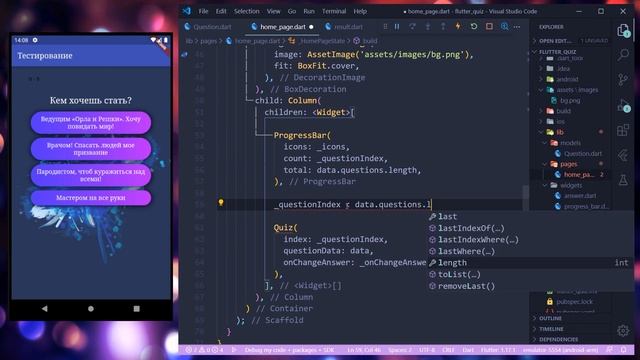The image size is (640, 360).
Task: Trigger Flutter hot reload lightning icon
Action: point(458,27)
